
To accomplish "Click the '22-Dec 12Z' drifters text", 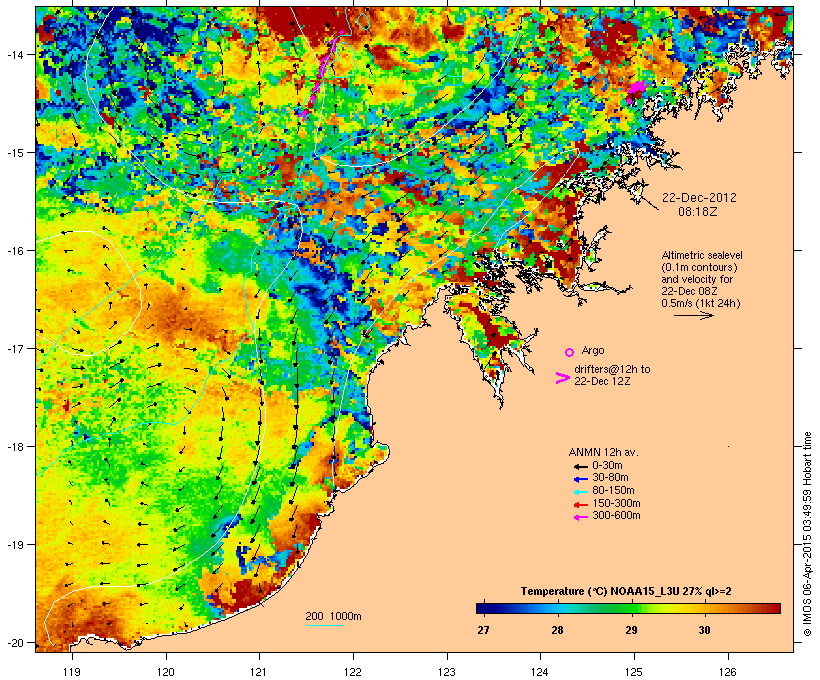I will click(x=602, y=381).
